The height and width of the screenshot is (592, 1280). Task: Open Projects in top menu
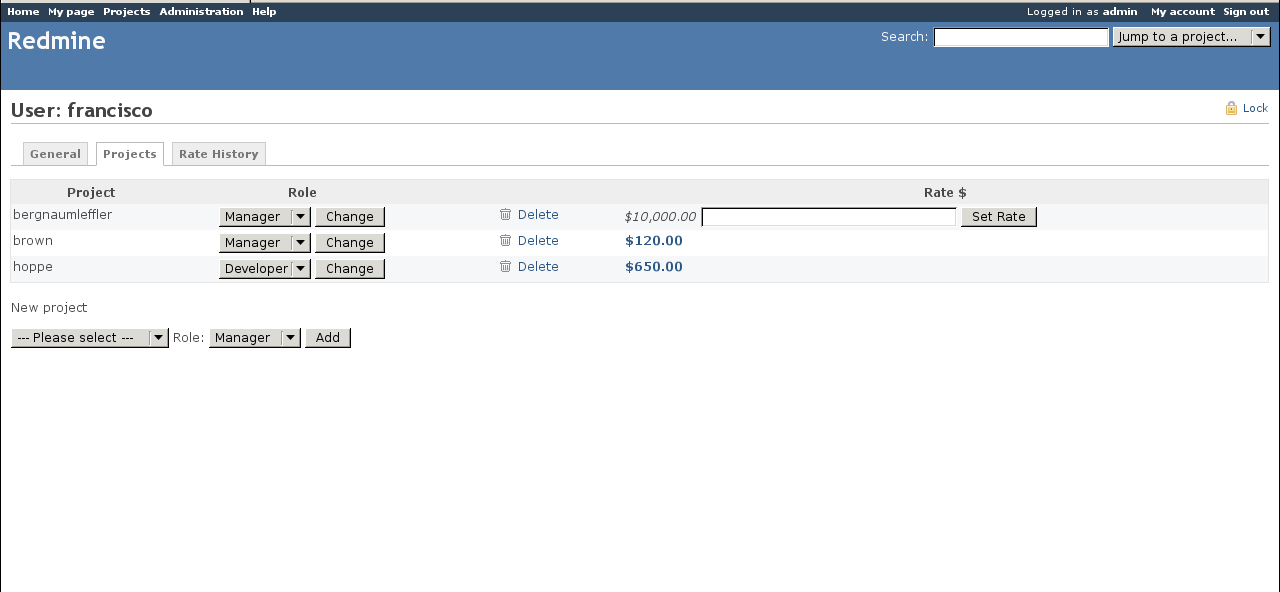(x=126, y=11)
